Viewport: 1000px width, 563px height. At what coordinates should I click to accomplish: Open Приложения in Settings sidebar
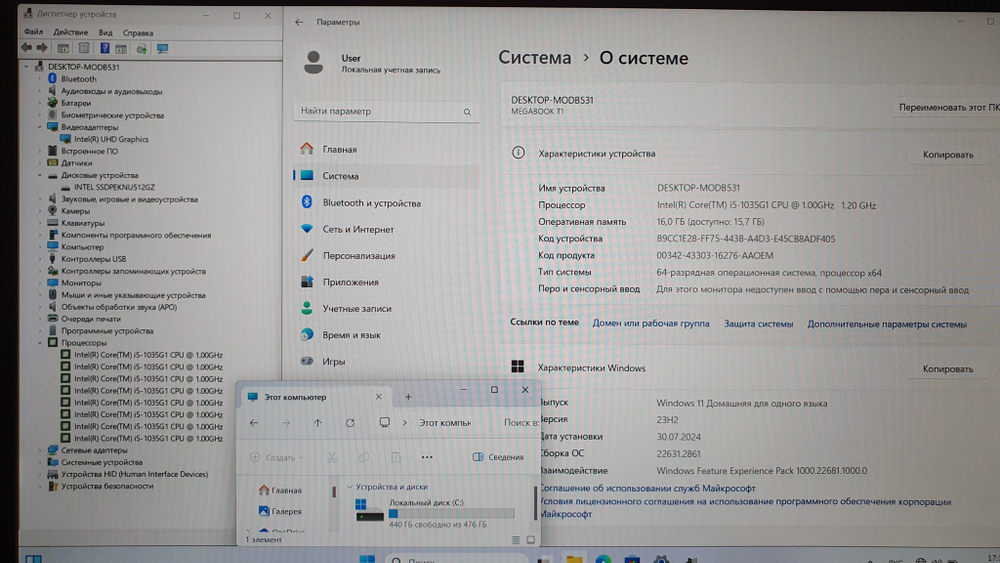[x=386, y=282]
